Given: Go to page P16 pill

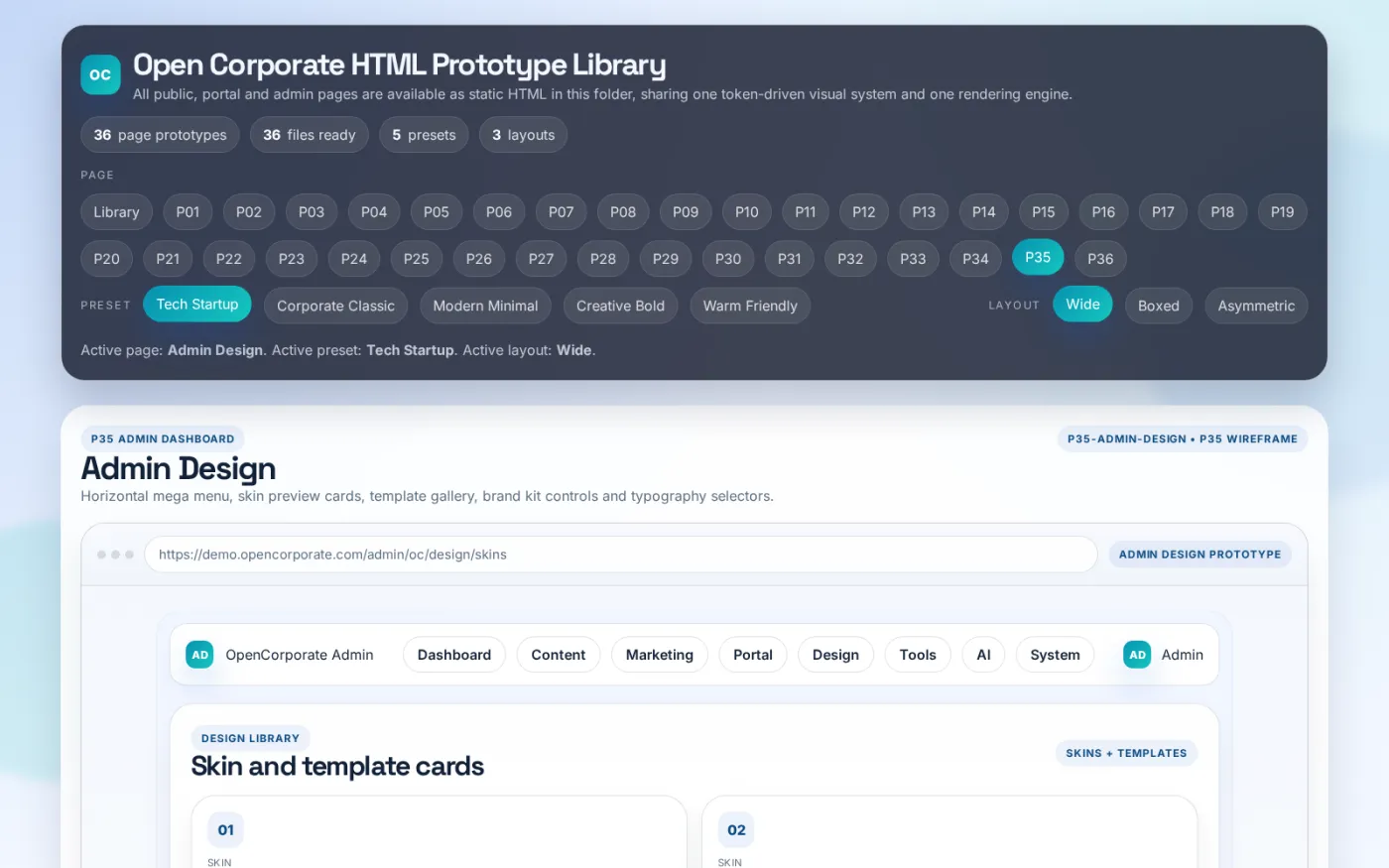Looking at the screenshot, I should click(x=1103, y=212).
